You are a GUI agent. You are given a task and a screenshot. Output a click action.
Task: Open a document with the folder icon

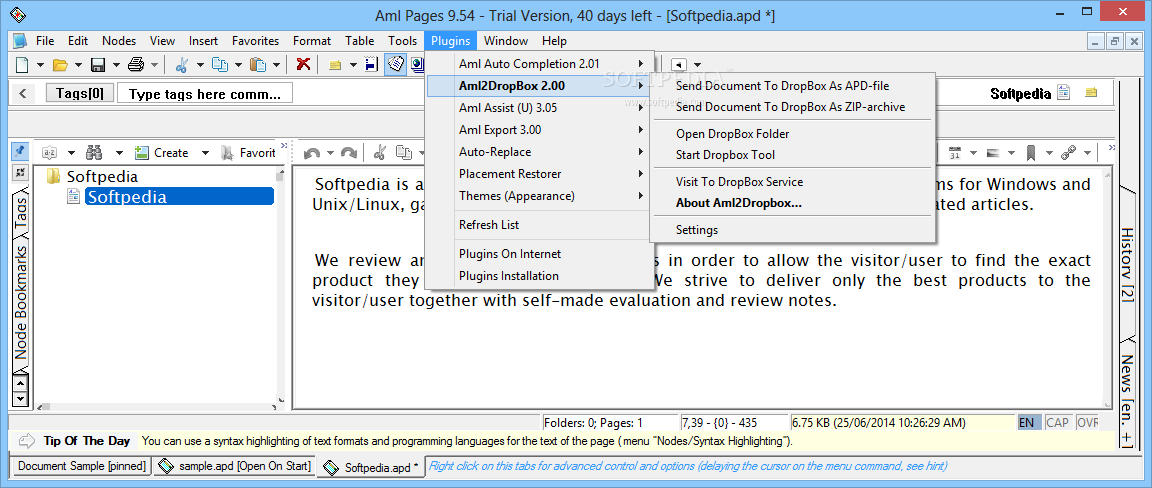pyautogui.click(x=60, y=65)
